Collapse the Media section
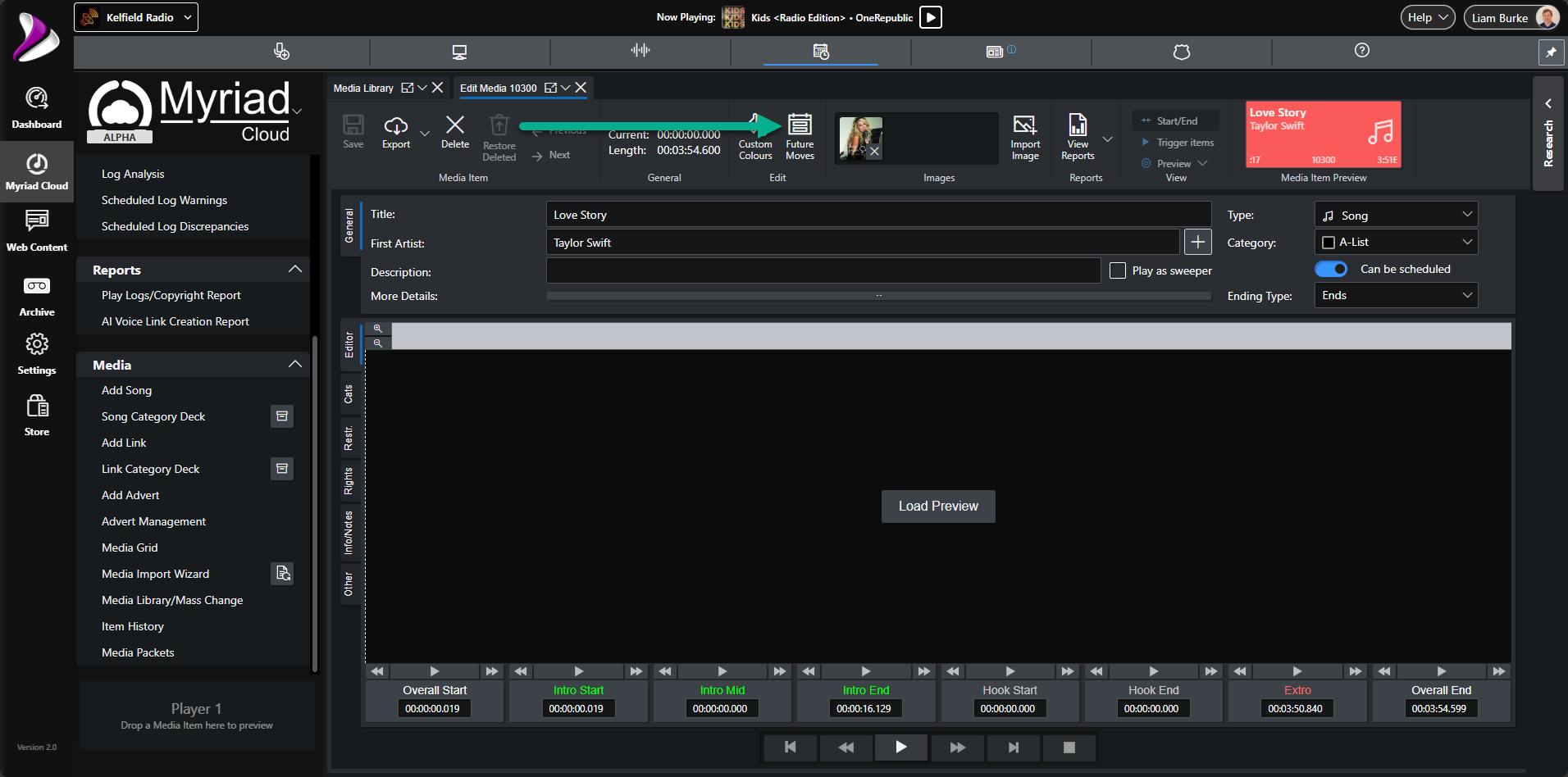The height and width of the screenshot is (777, 1568). pyautogui.click(x=295, y=365)
